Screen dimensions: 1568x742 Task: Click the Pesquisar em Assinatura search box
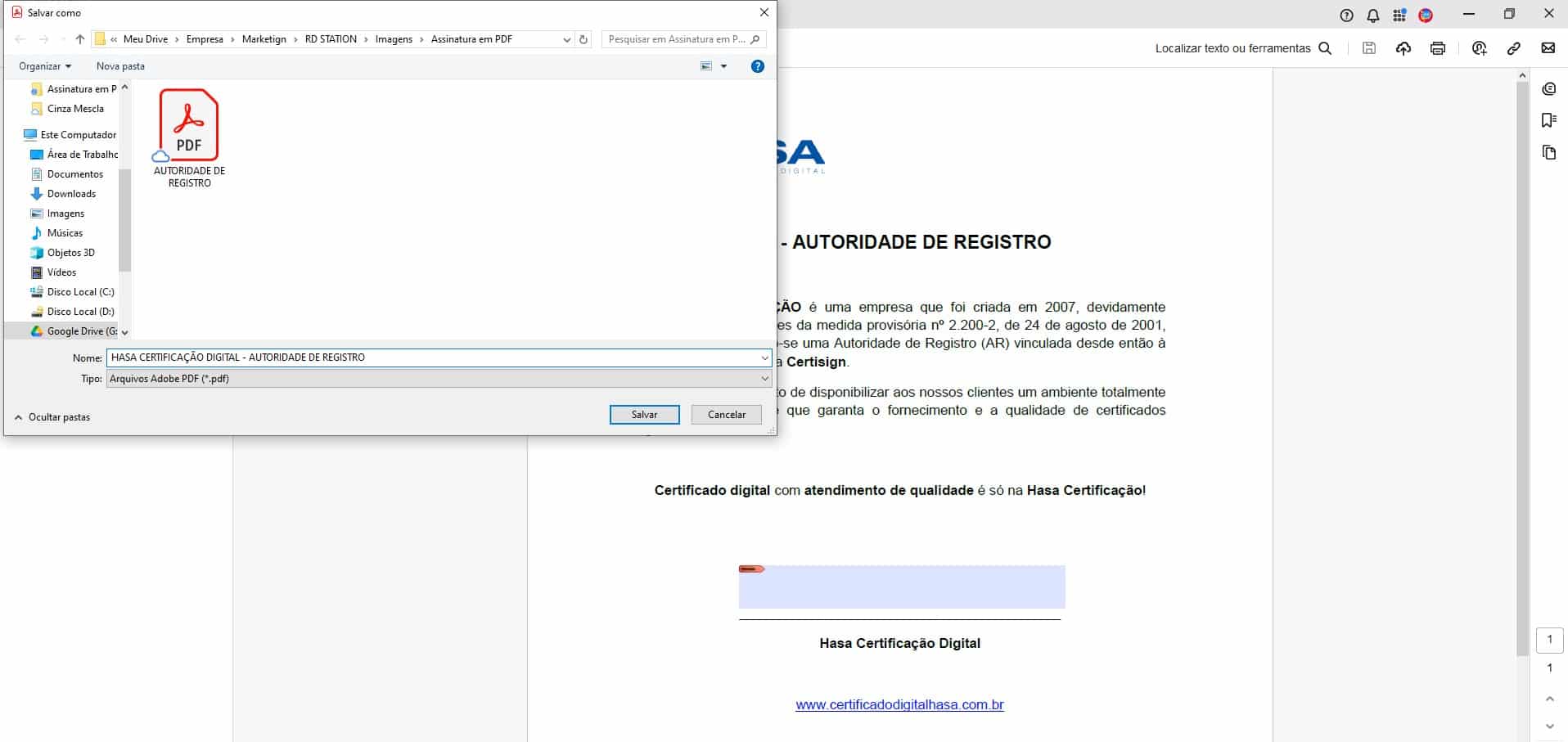pos(683,39)
